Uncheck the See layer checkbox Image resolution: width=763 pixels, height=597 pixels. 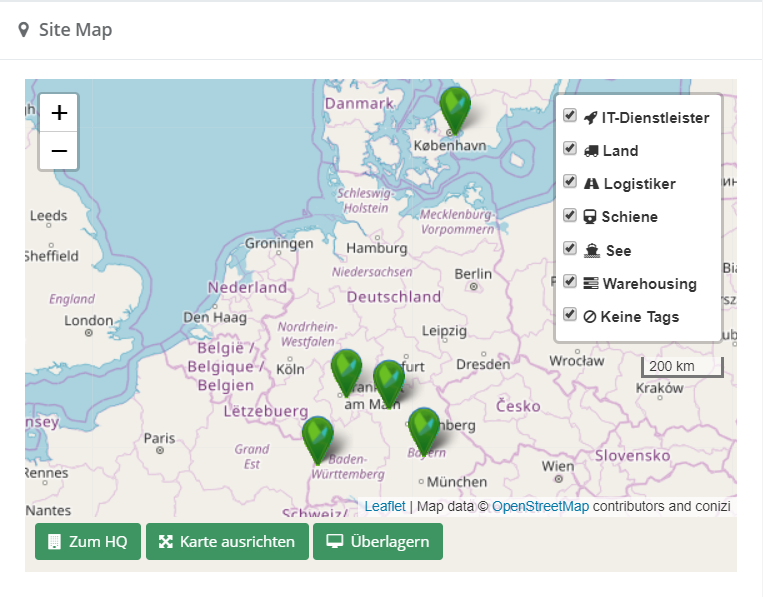(570, 248)
